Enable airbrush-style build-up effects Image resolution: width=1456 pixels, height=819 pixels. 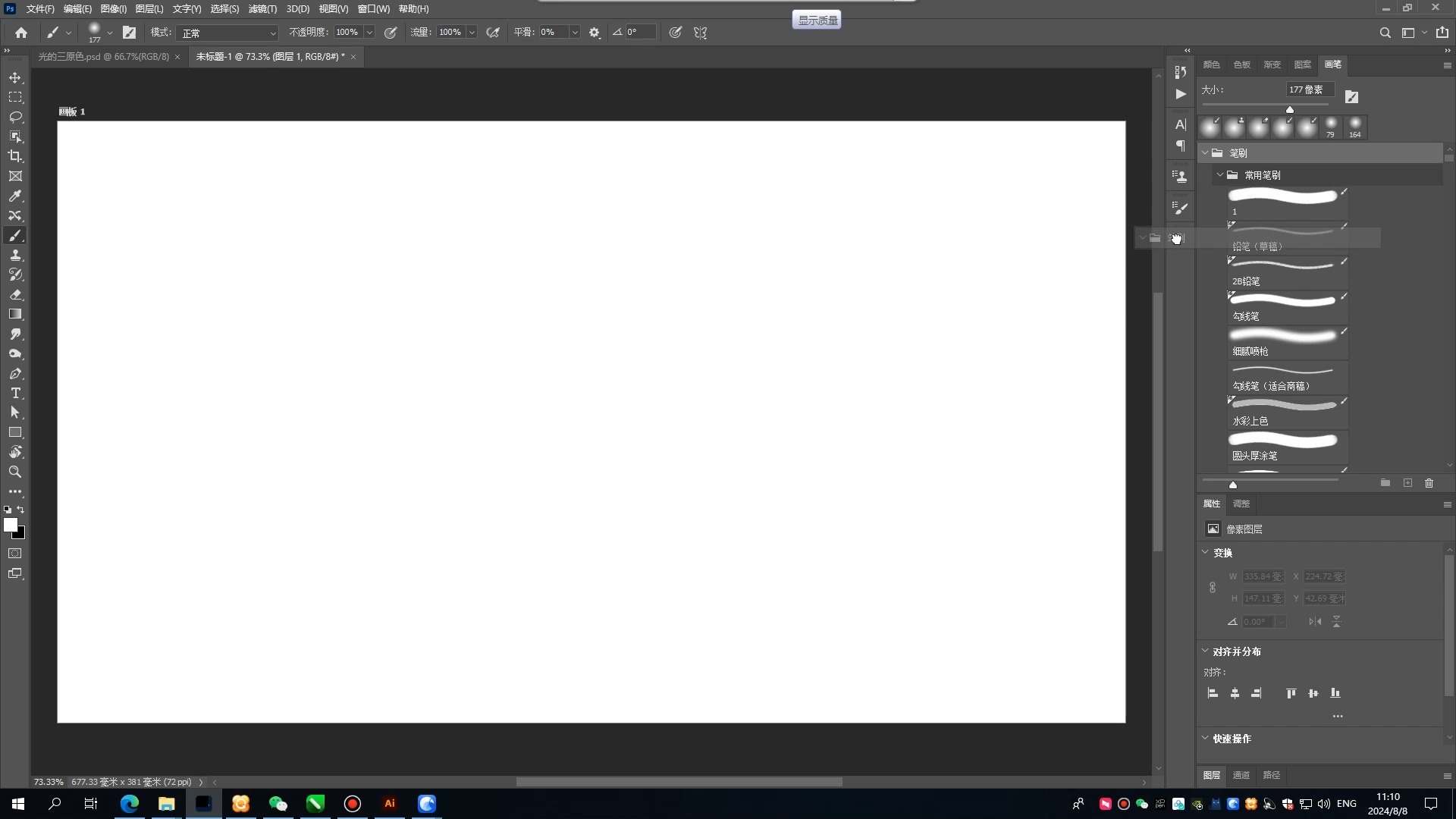tap(493, 33)
